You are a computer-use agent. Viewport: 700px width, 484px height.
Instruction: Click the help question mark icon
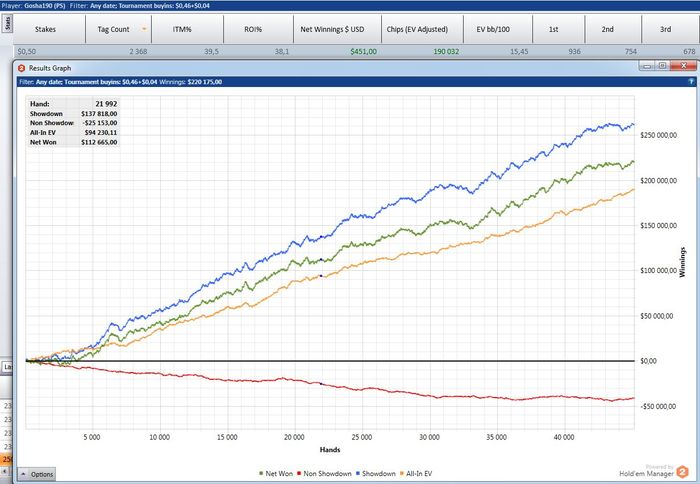pos(691,82)
